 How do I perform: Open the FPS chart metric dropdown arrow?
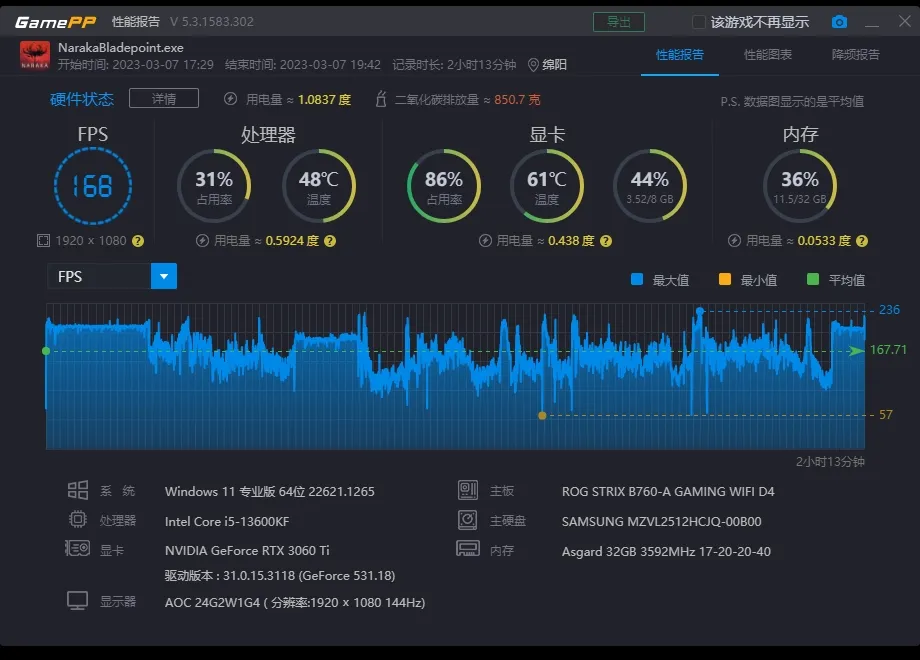click(164, 276)
